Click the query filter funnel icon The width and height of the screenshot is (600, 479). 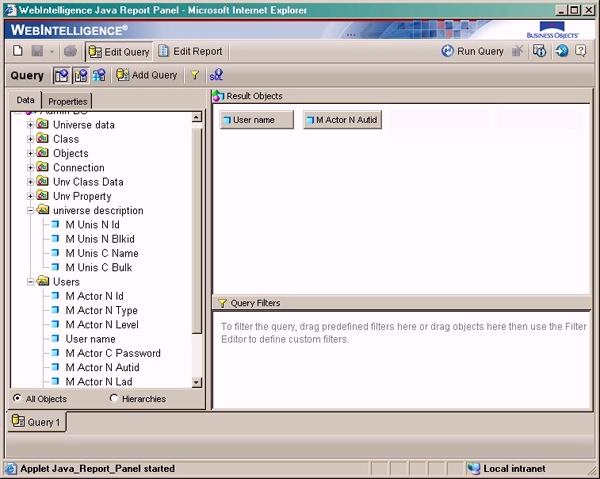click(x=194, y=75)
